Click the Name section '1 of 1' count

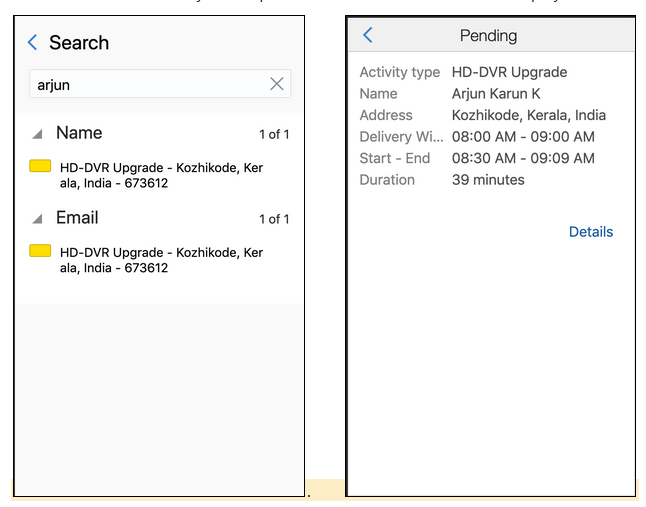274,134
